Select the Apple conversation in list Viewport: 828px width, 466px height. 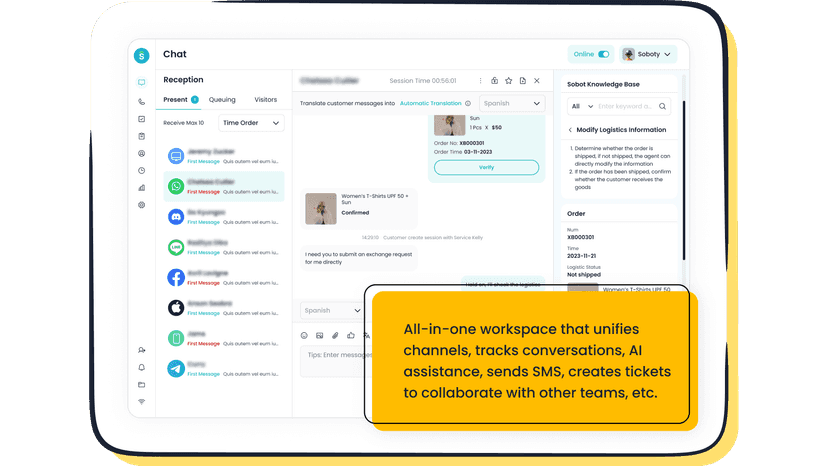point(224,308)
